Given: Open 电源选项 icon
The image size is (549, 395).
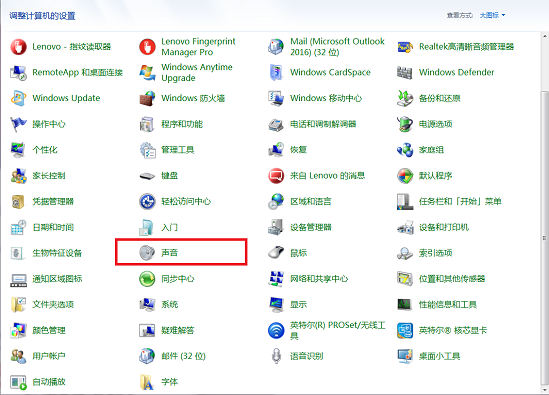Looking at the screenshot, I should point(405,124).
